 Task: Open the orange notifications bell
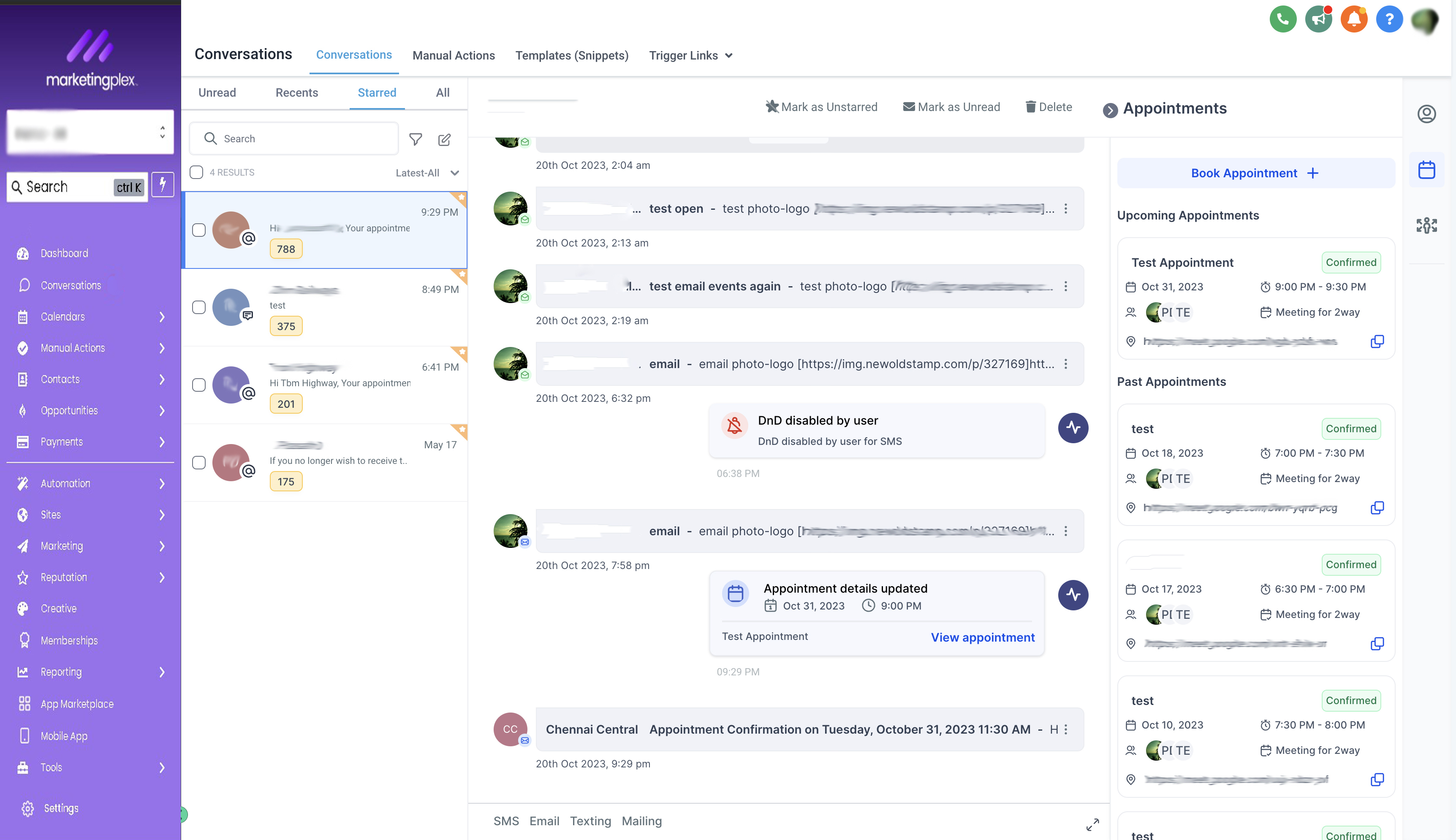(x=1353, y=19)
